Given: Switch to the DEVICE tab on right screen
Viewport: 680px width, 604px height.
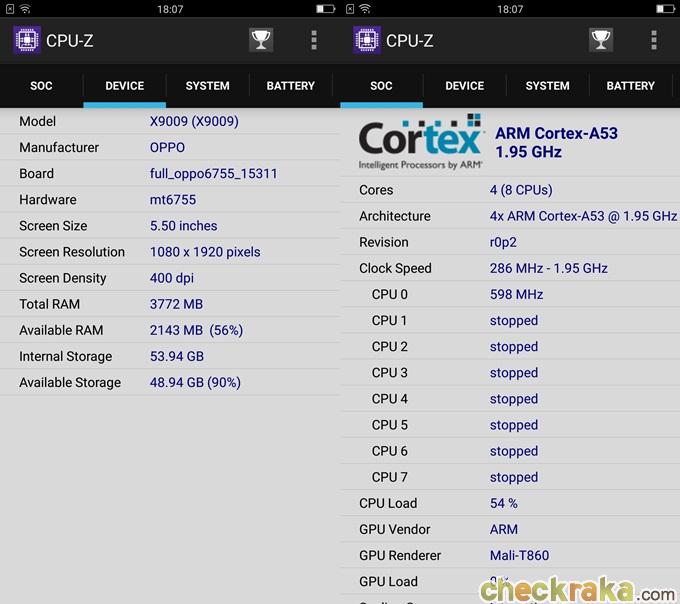Looking at the screenshot, I should 465,86.
